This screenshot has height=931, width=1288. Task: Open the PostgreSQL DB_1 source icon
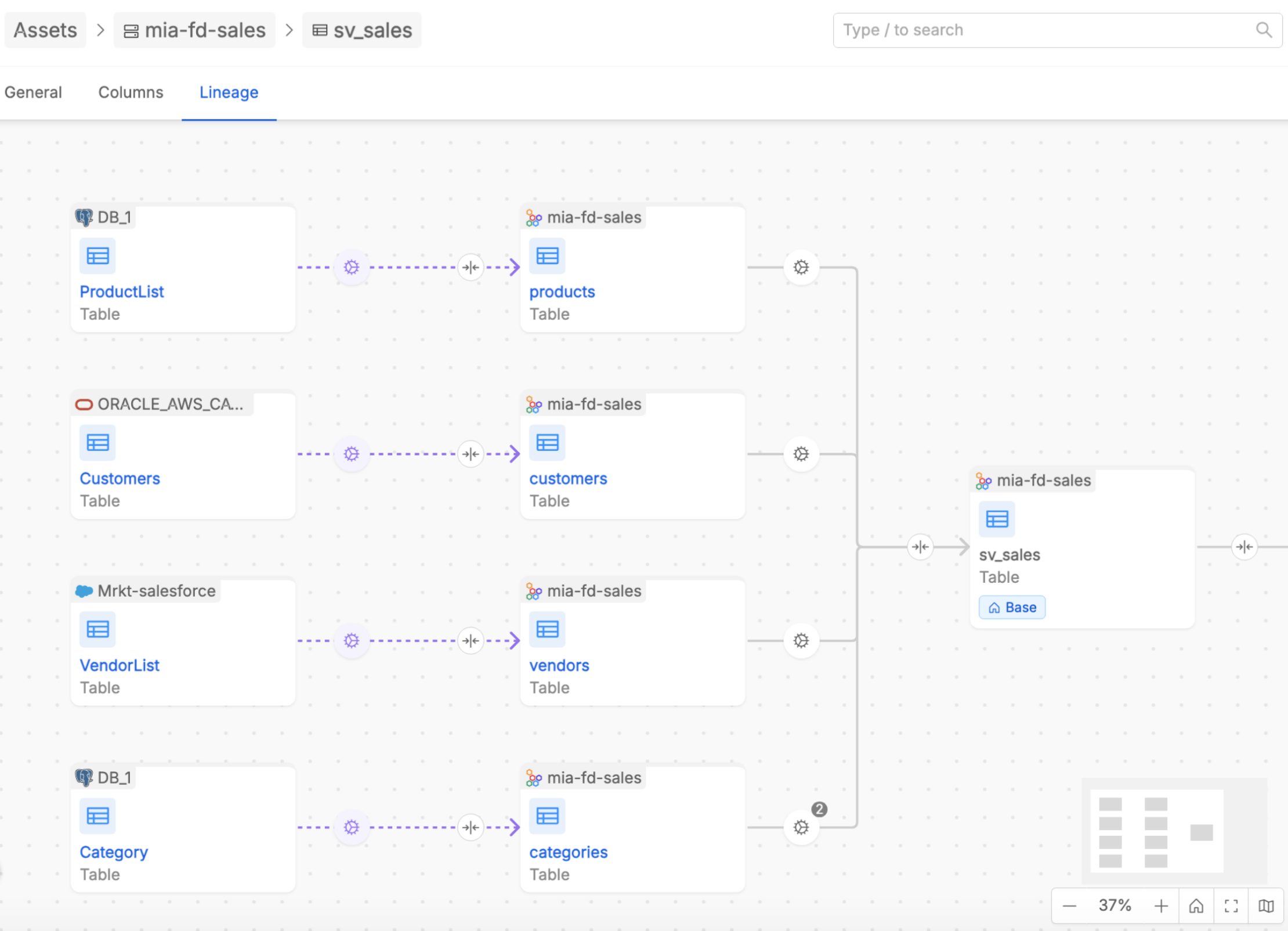(x=84, y=216)
